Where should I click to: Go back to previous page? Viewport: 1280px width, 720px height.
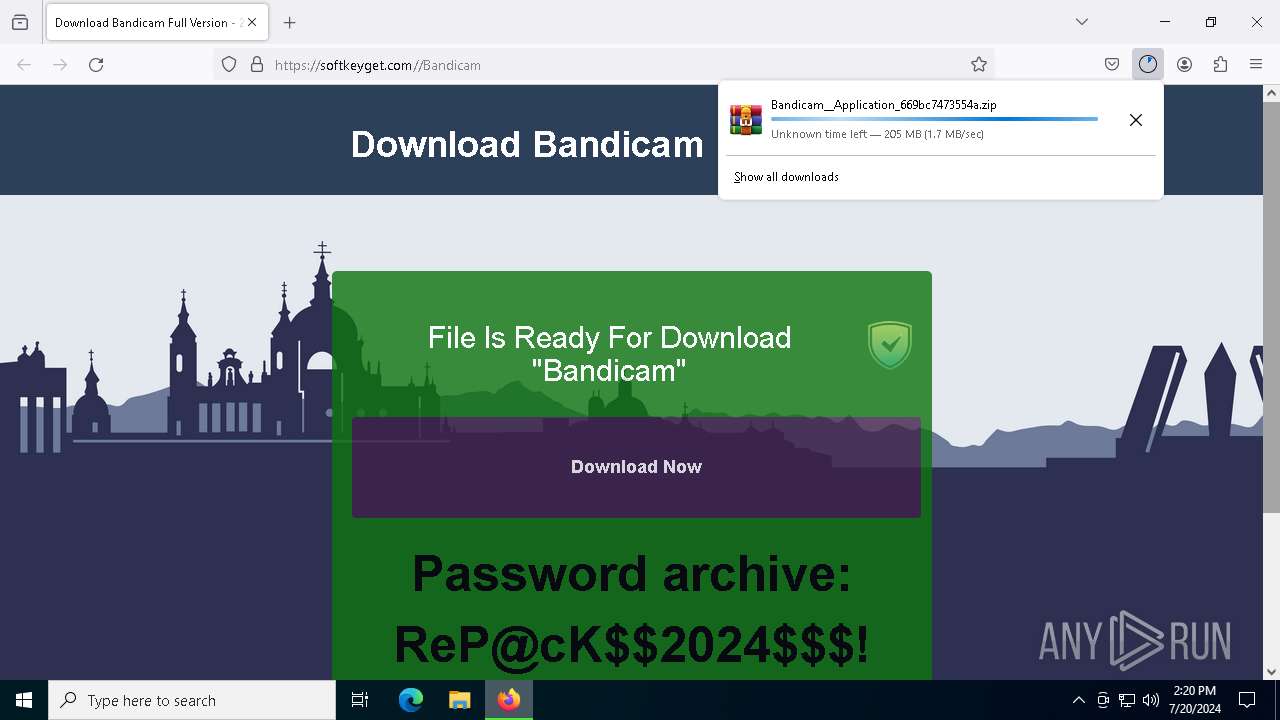(x=24, y=64)
